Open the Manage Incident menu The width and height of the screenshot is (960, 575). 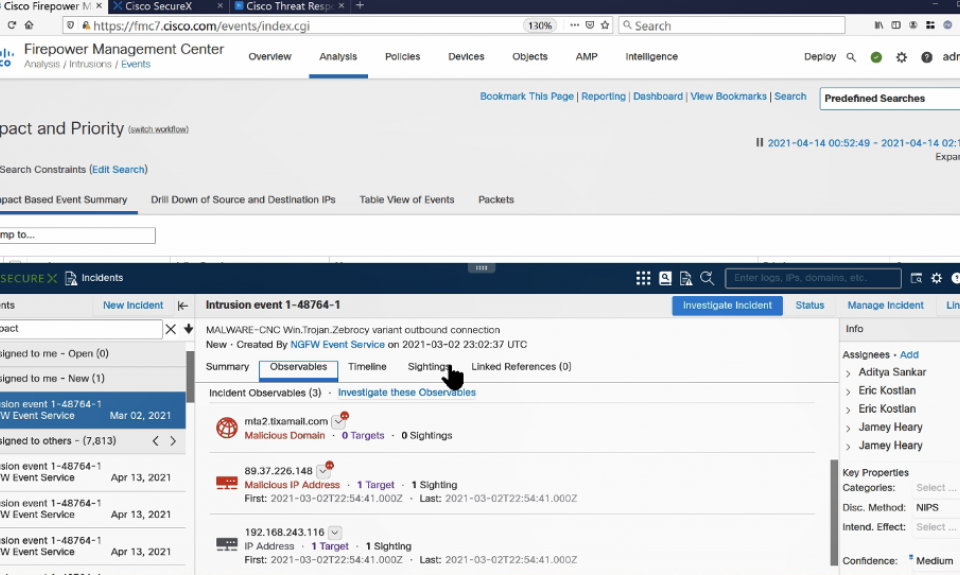pyautogui.click(x=885, y=306)
